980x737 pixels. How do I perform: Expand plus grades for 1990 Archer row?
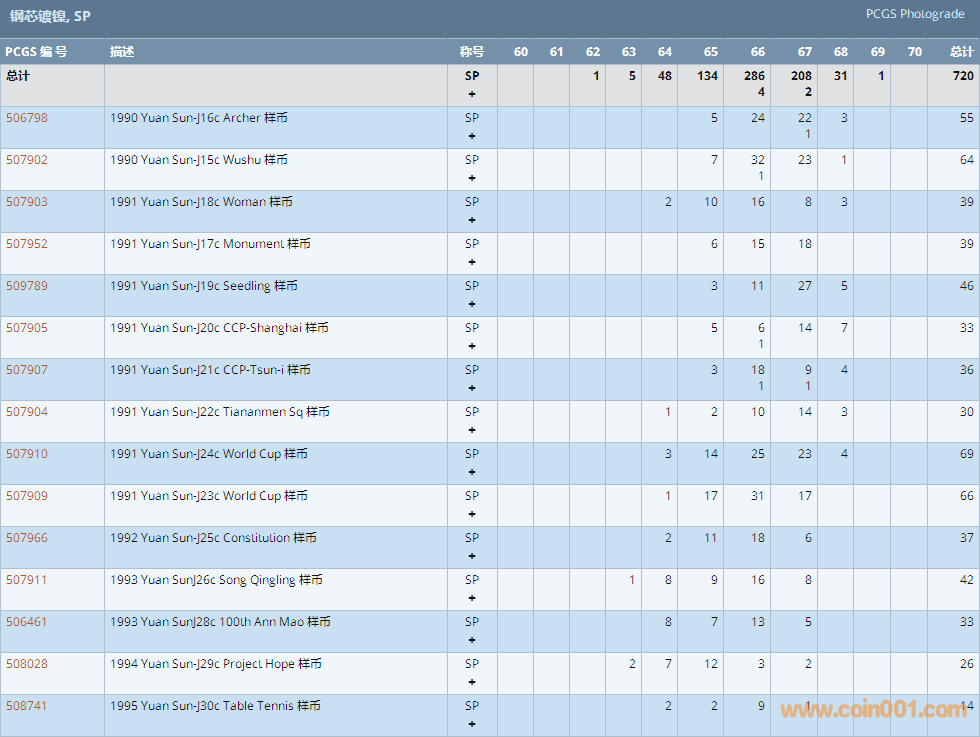[x=472, y=136]
